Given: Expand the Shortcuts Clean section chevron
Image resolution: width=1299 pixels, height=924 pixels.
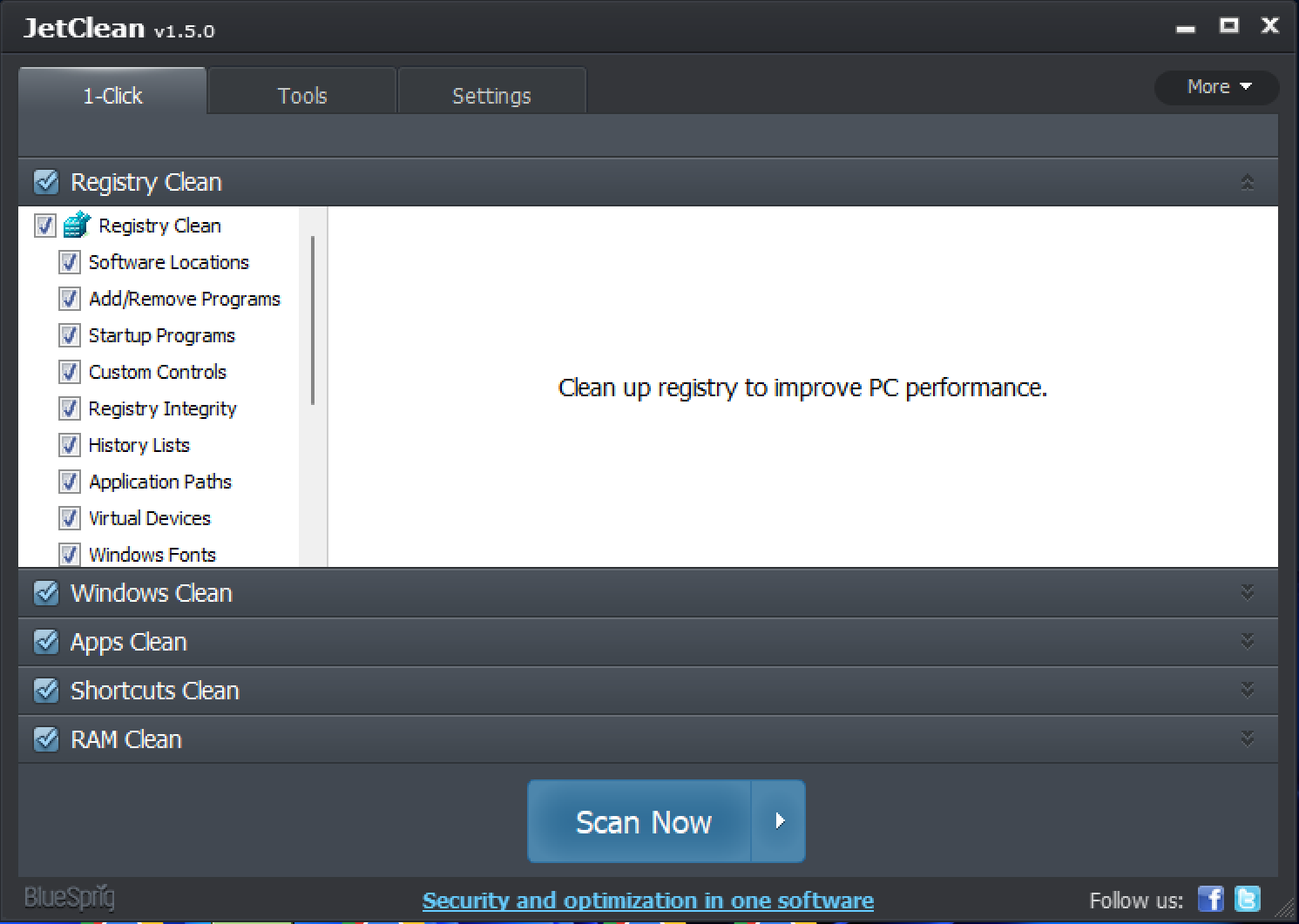Looking at the screenshot, I should tap(1248, 690).
